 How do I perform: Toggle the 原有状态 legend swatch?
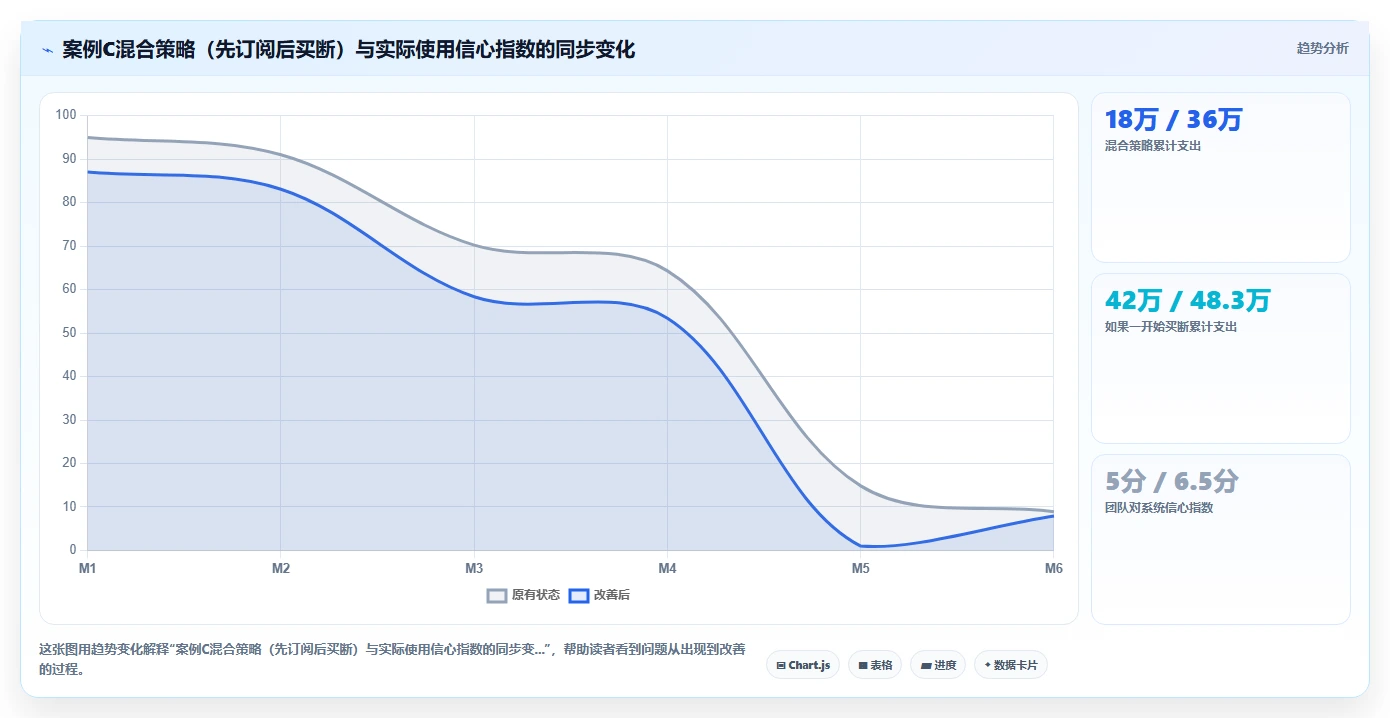pos(497,595)
